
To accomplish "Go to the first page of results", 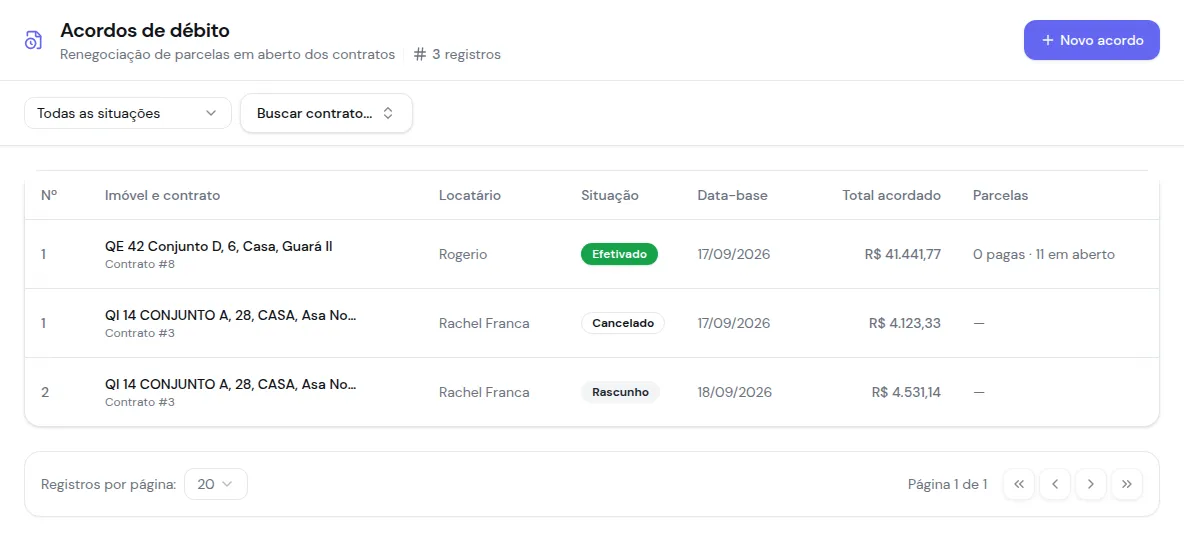I will coord(1019,484).
